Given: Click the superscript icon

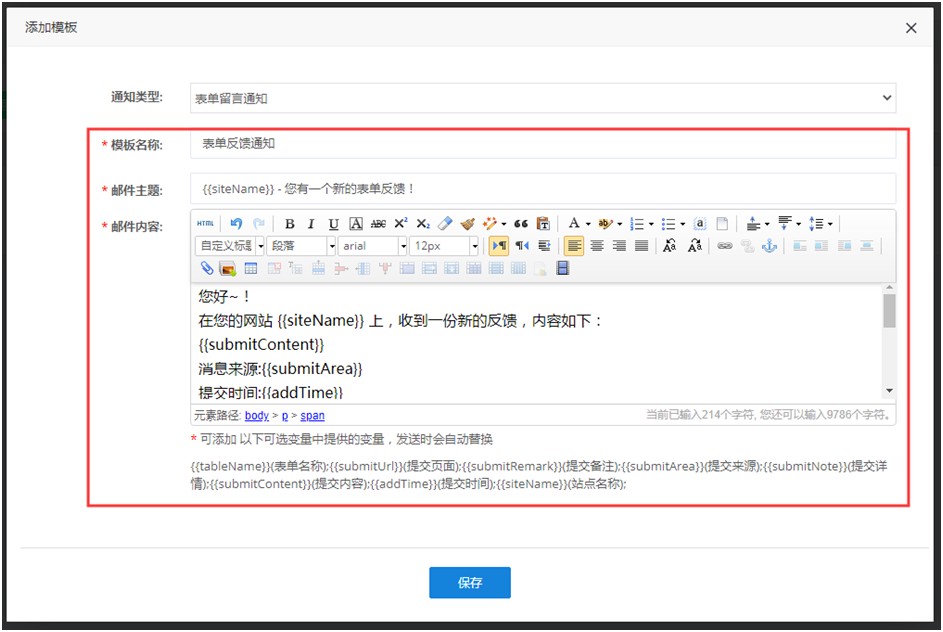Looking at the screenshot, I should (401, 224).
